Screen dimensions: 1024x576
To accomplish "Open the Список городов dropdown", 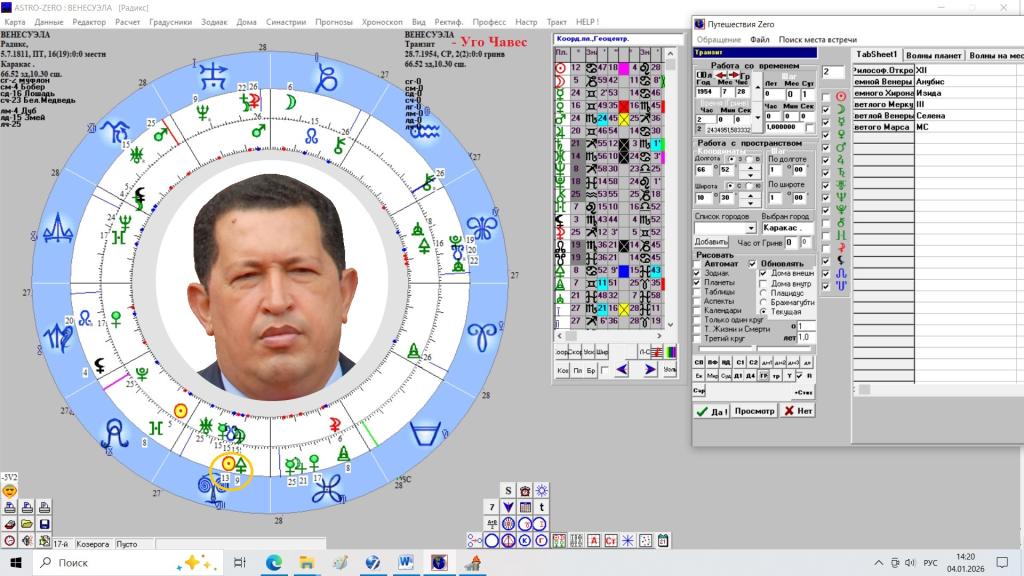I will (751, 228).
